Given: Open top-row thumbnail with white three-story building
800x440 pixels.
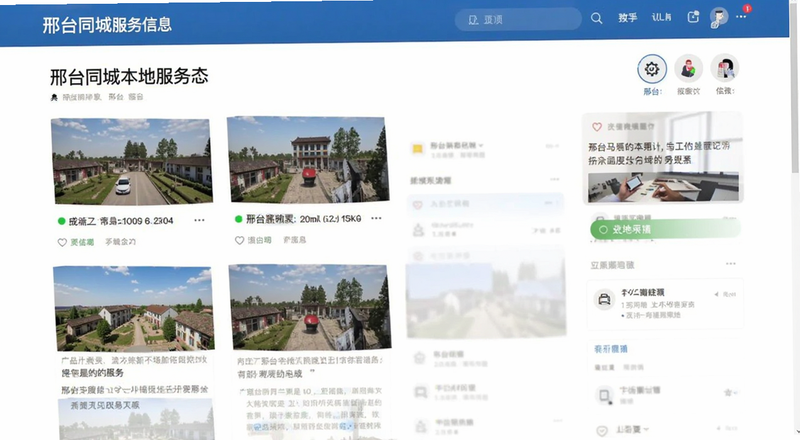Looking at the screenshot, I should [308, 159].
